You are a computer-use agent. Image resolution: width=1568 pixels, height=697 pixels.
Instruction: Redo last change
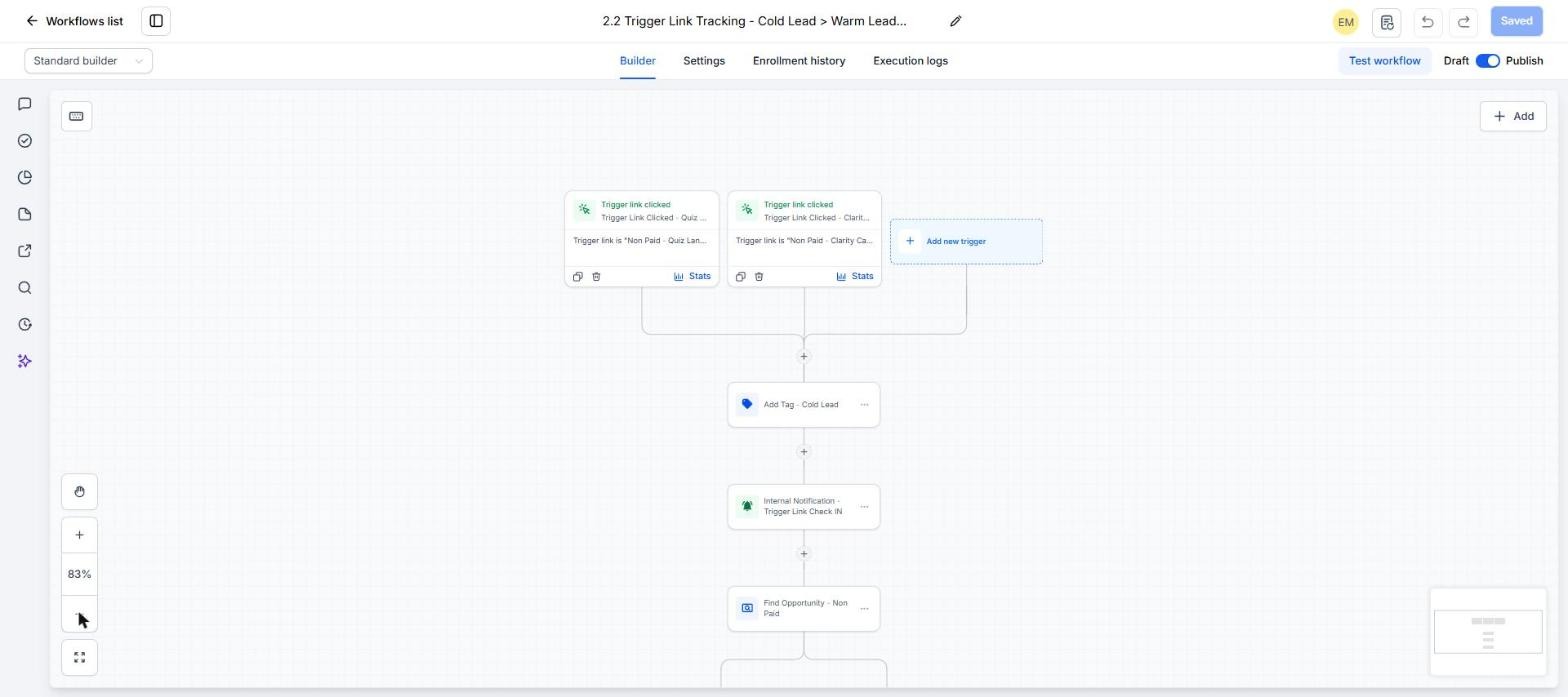[1464, 21]
